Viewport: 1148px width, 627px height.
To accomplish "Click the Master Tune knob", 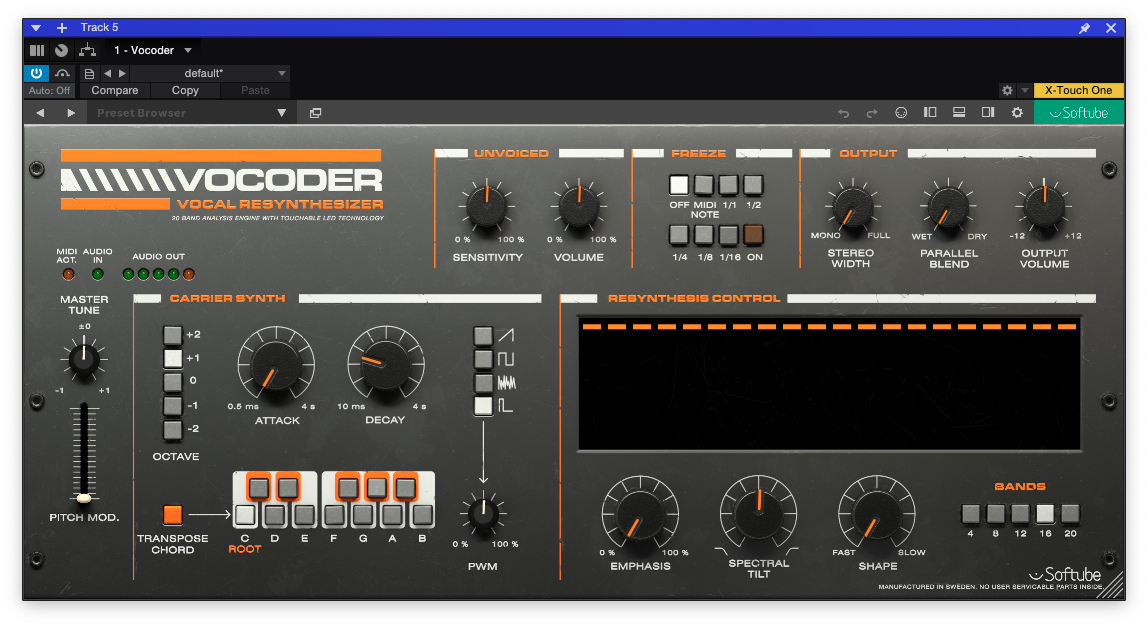I will pyautogui.click(x=83, y=360).
